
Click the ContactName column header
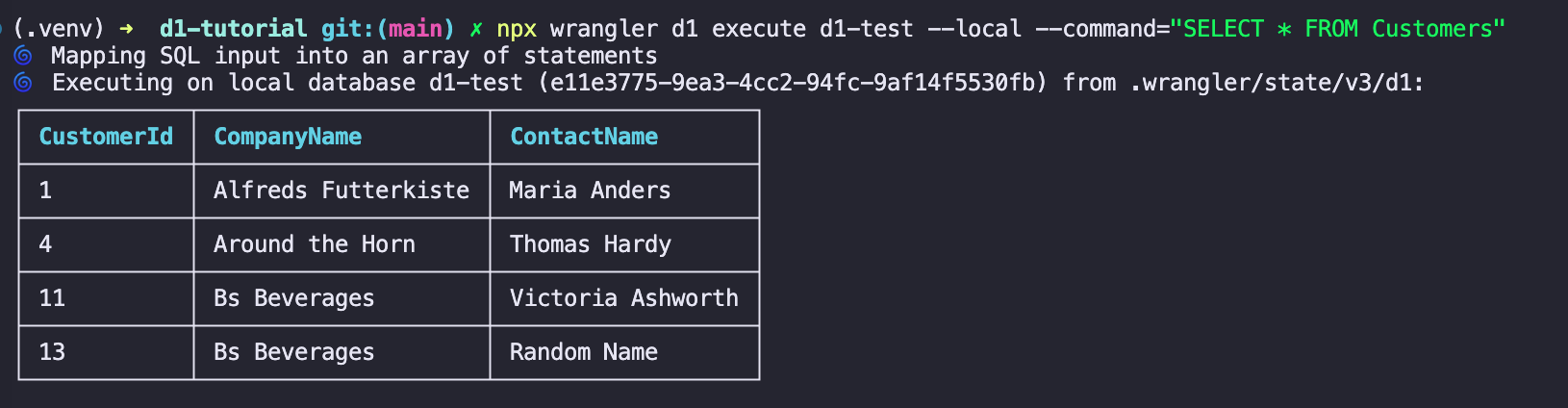click(584, 137)
